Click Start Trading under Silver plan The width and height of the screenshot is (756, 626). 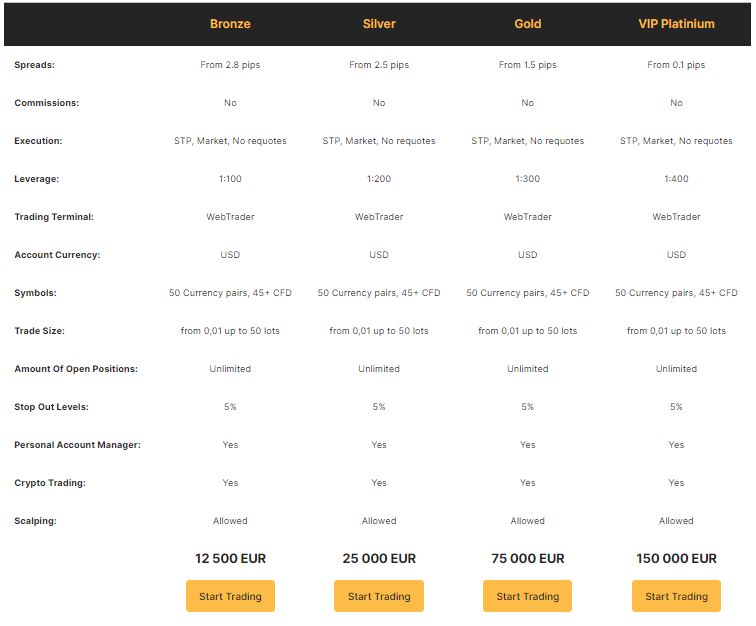pos(379,596)
